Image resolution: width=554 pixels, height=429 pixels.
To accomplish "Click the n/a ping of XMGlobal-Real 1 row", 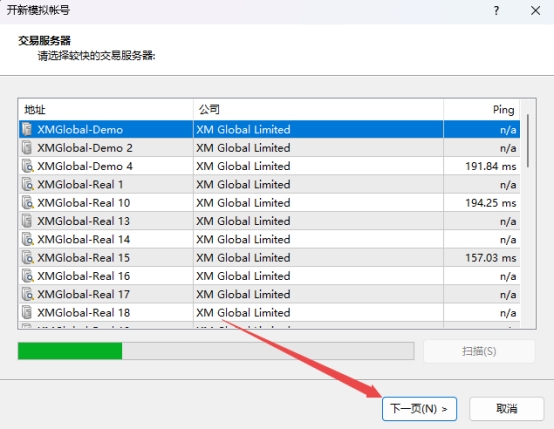I will (508, 185).
